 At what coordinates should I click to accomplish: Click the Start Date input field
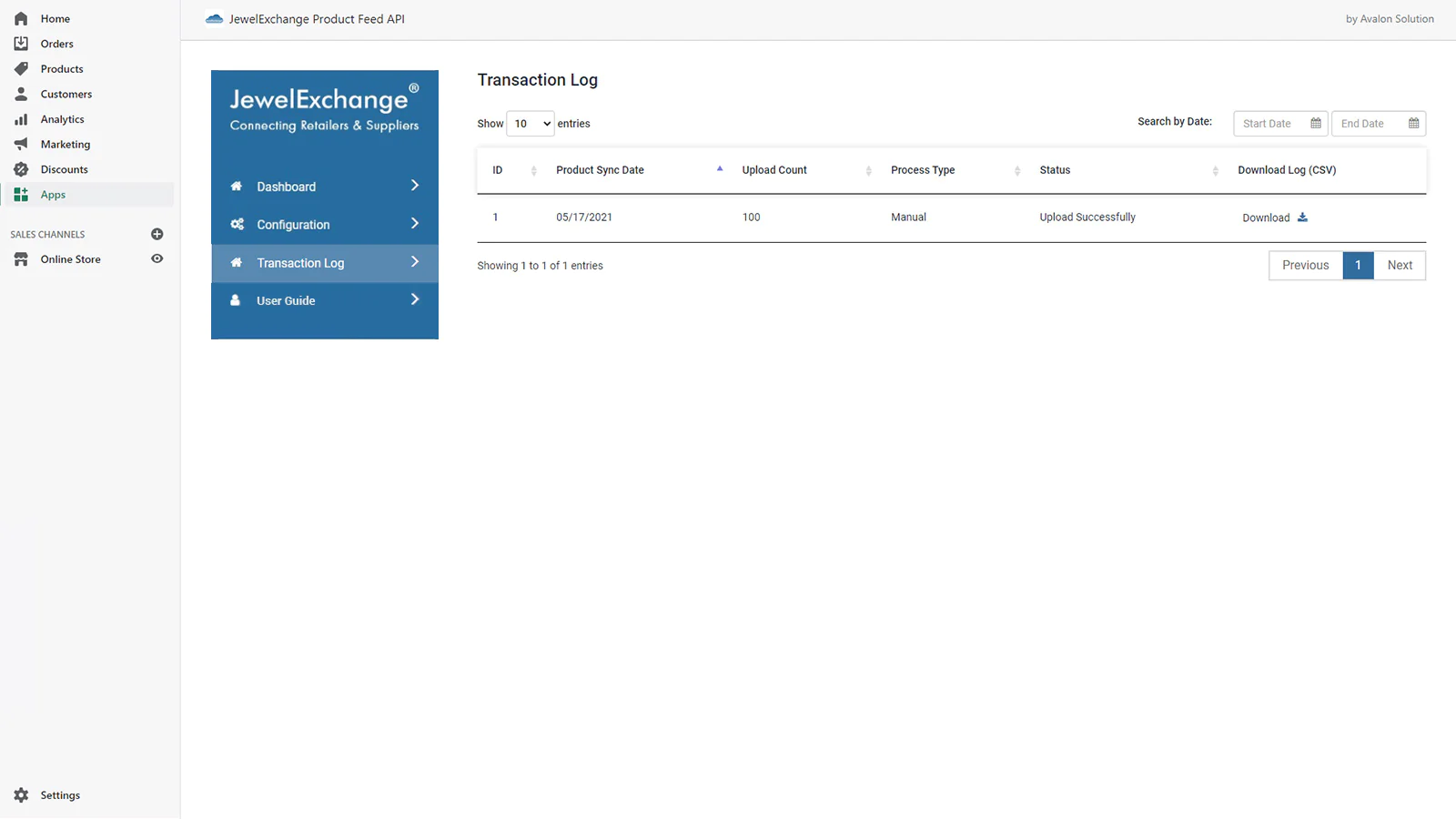tap(1280, 123)
